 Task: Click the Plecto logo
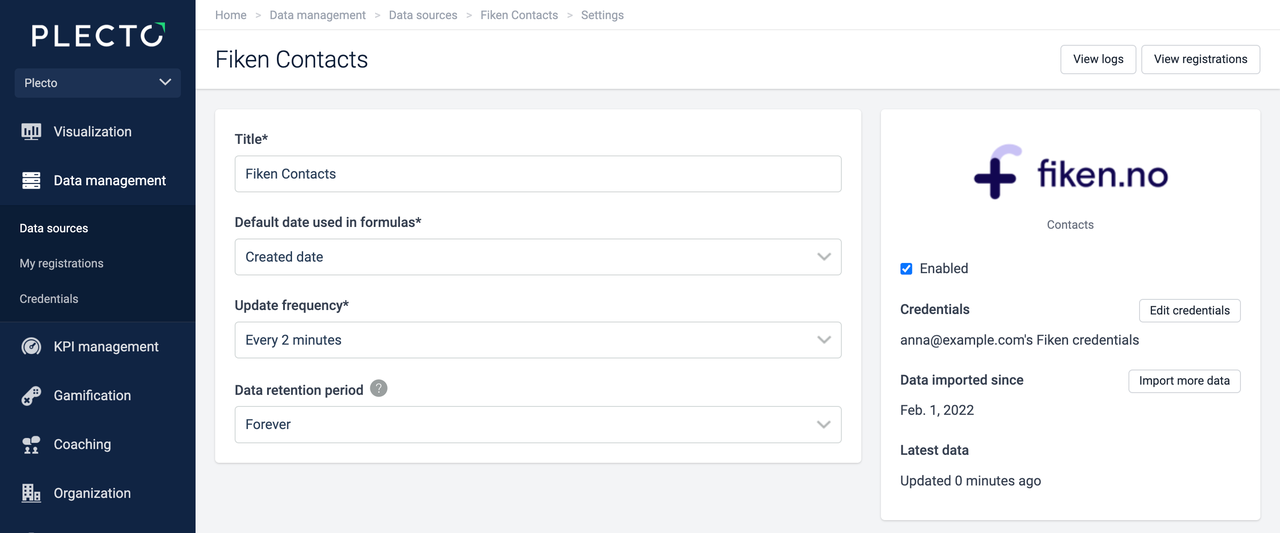tap(97, 36)
